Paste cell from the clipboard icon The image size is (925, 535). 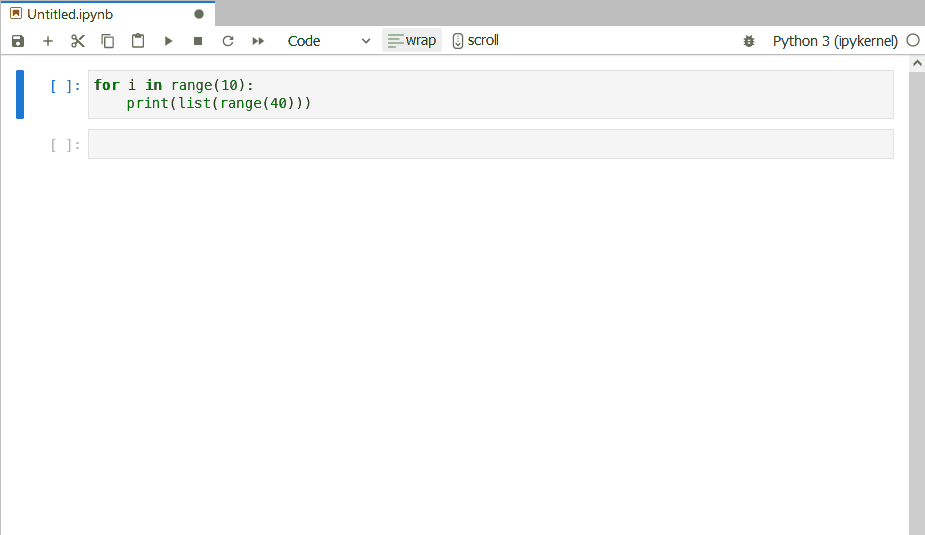click(138, 41)
